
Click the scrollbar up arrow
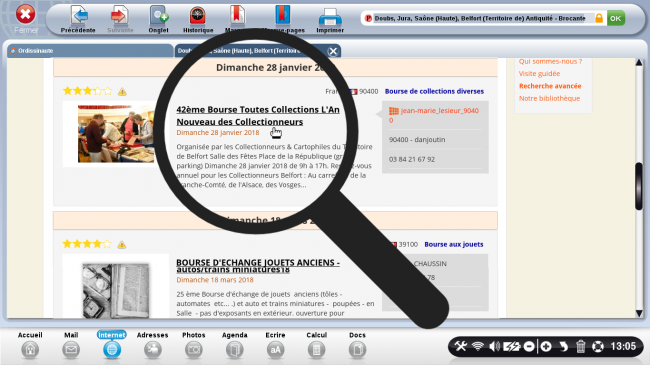coord(639,63)
